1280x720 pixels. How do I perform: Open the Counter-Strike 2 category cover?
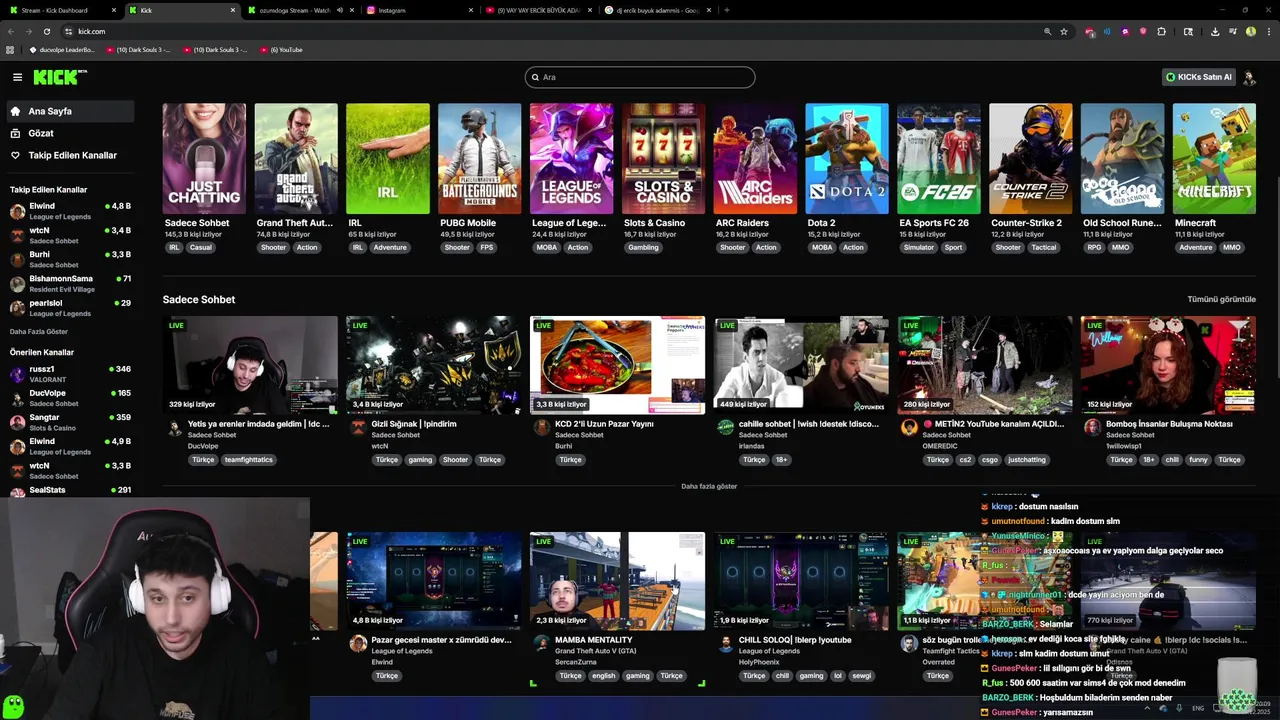coord(1031,159)
